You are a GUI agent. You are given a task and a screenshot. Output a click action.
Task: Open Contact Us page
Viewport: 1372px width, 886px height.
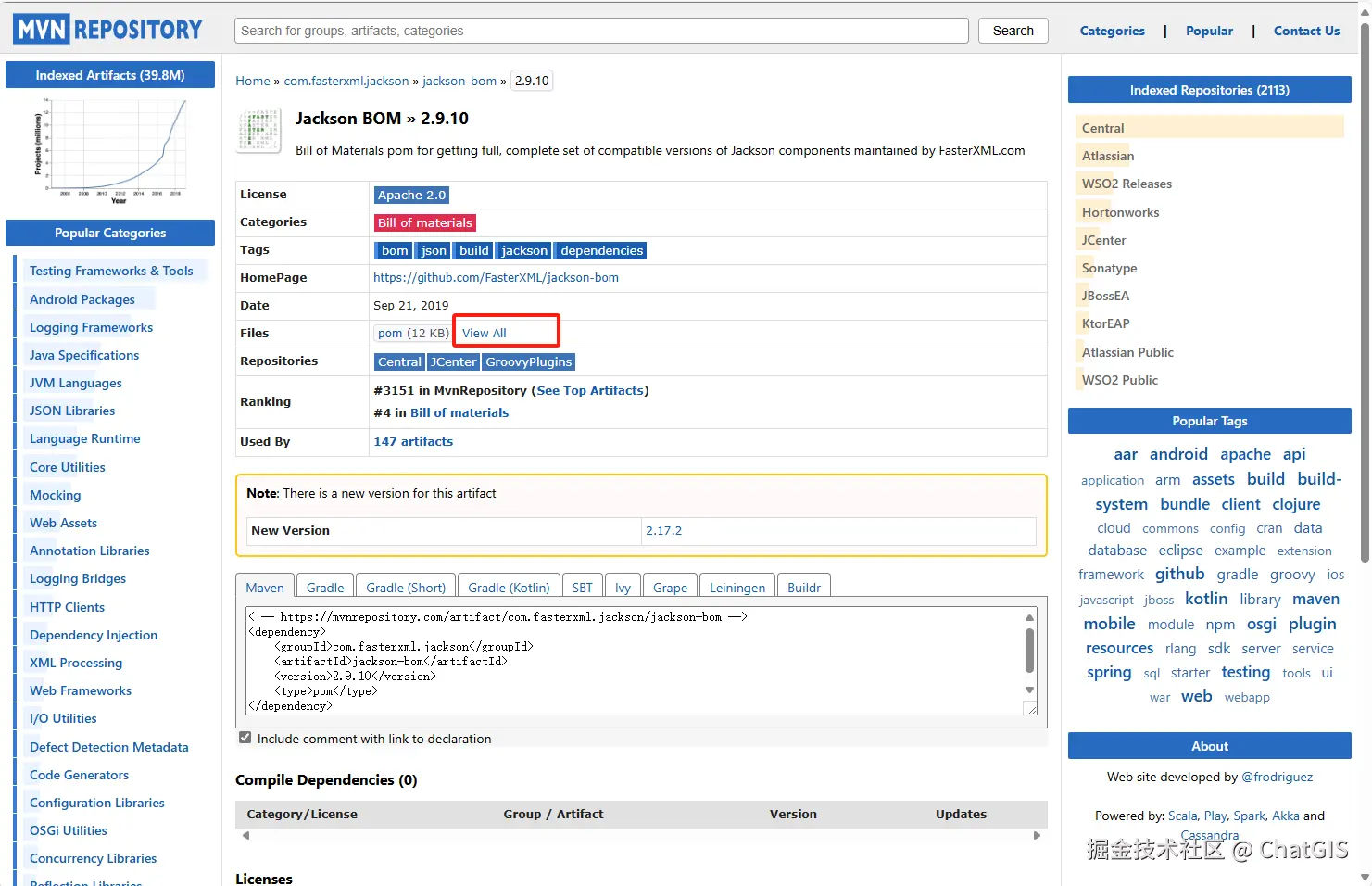tap(1306, 31)
